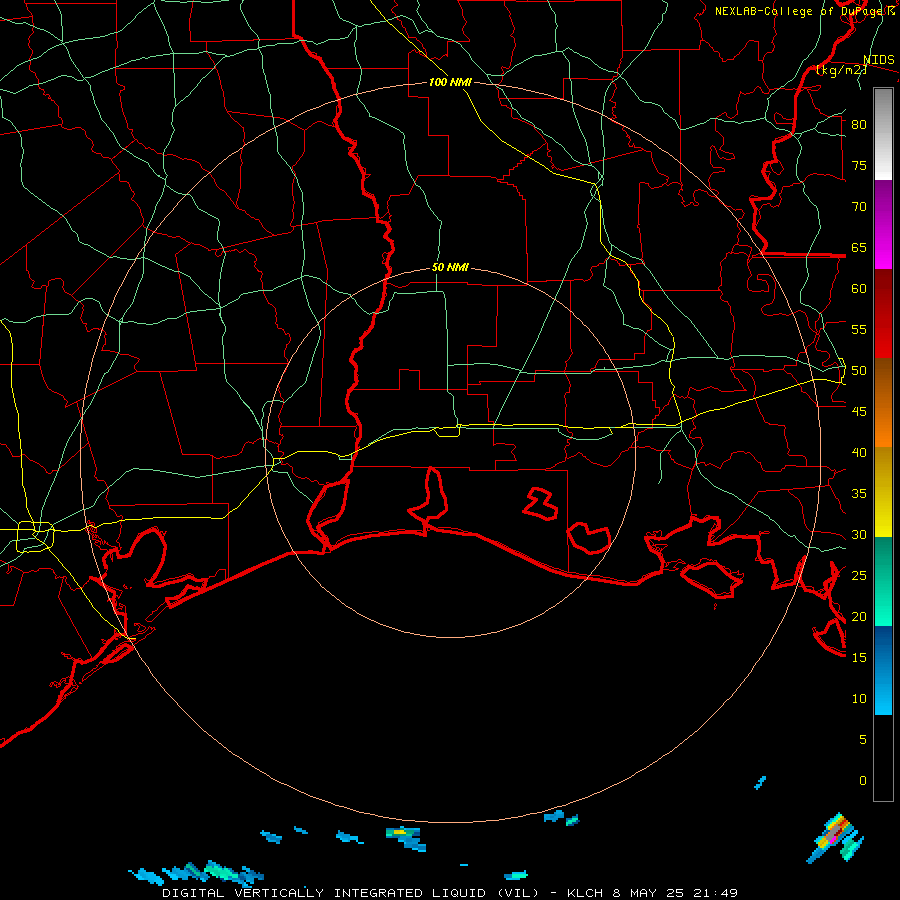Click the '45' value on the scale
900x900 pixels.
(859, 412)
